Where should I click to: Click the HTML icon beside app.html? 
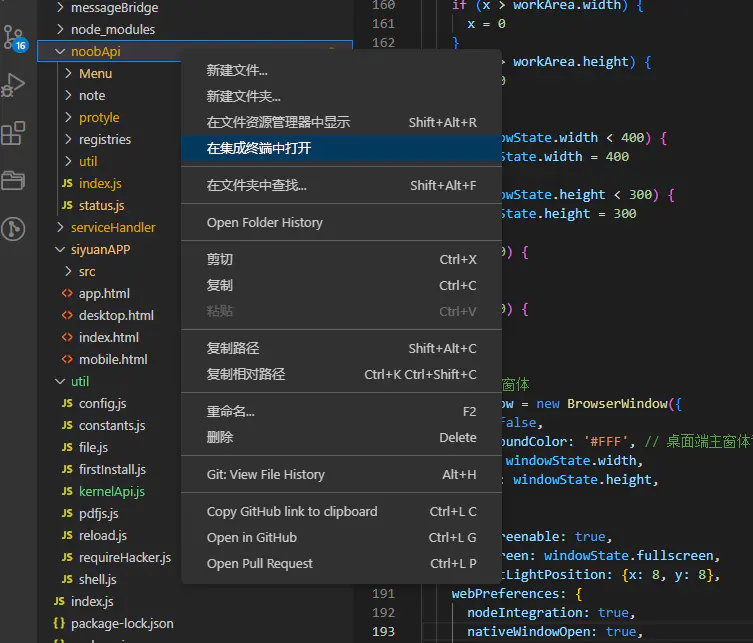point(67,294)
